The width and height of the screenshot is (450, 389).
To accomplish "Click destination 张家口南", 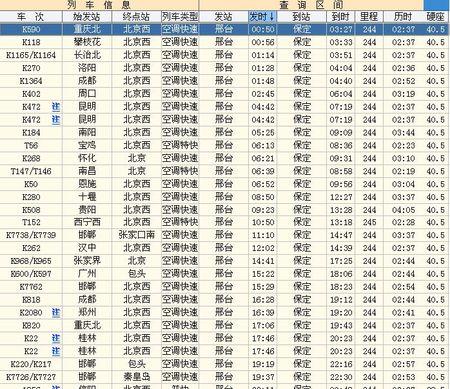I will coord(137,235).
